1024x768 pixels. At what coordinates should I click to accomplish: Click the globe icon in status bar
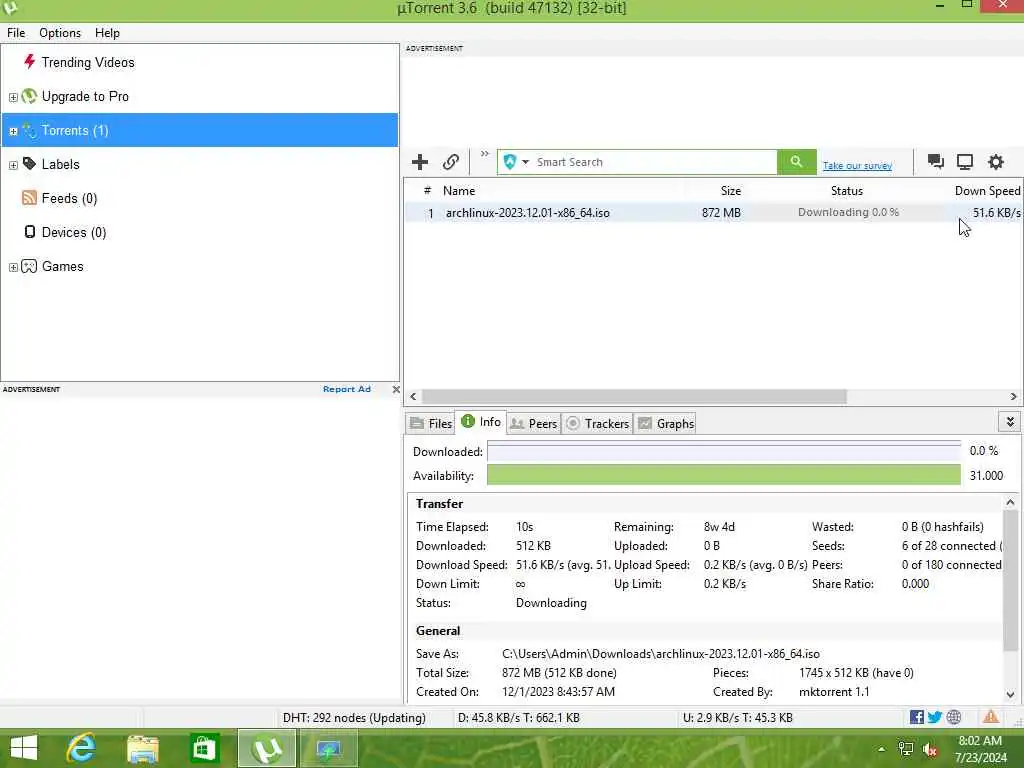953,717
